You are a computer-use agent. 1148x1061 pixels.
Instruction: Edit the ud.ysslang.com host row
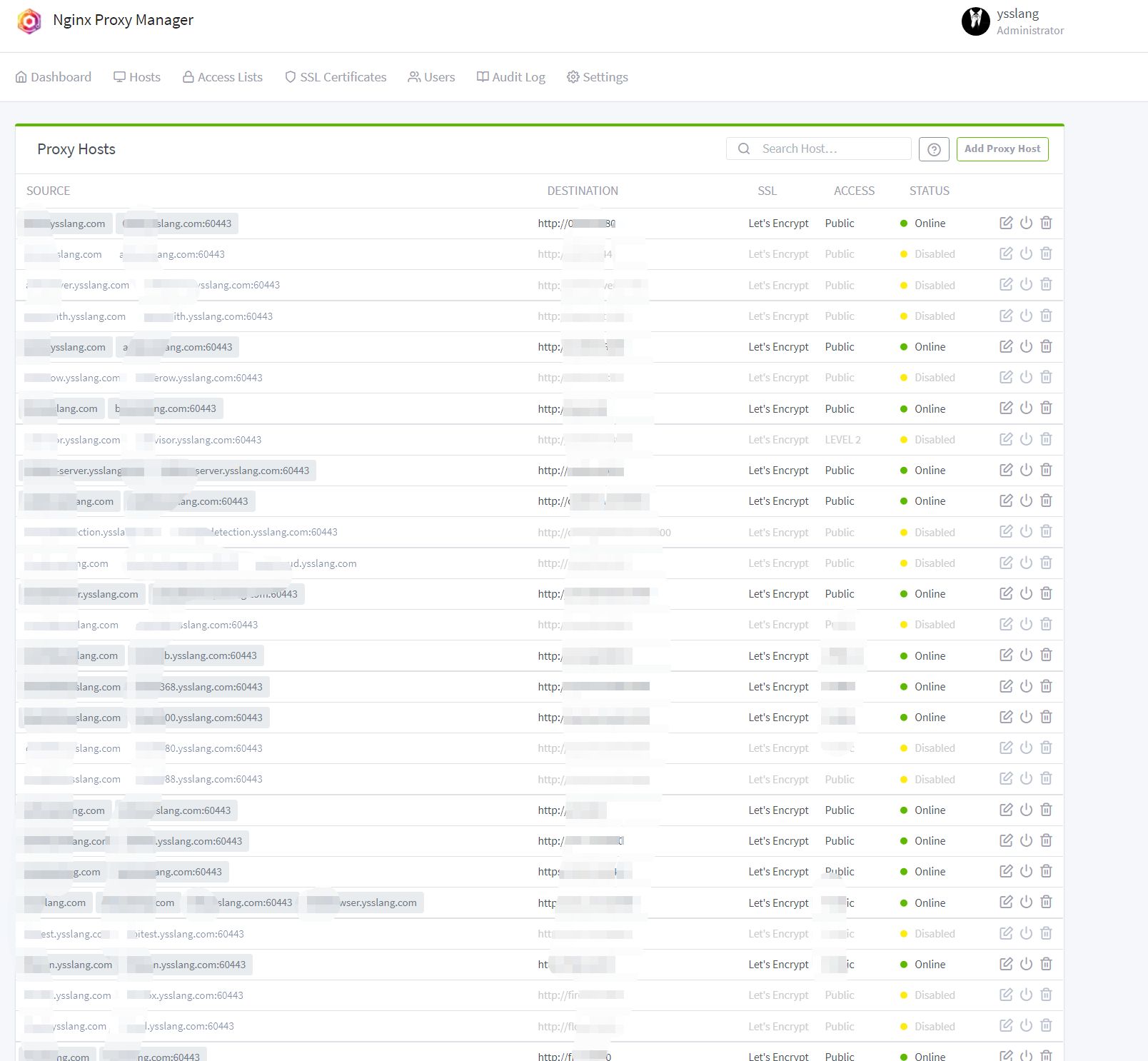pyautogui.click(x=1006, y=563)
